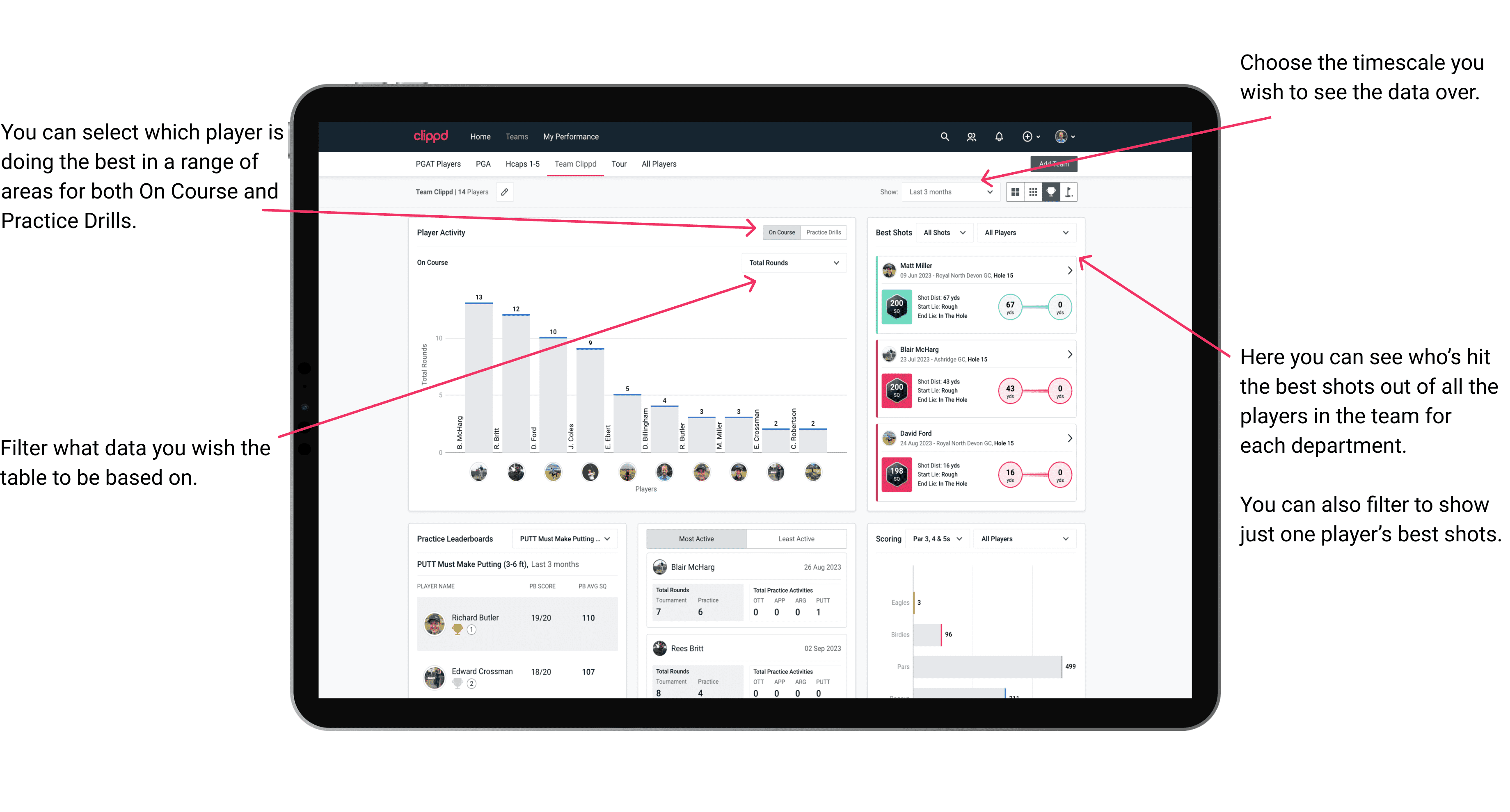
Task: Click the grid view icon
Action: point(1016,192)
